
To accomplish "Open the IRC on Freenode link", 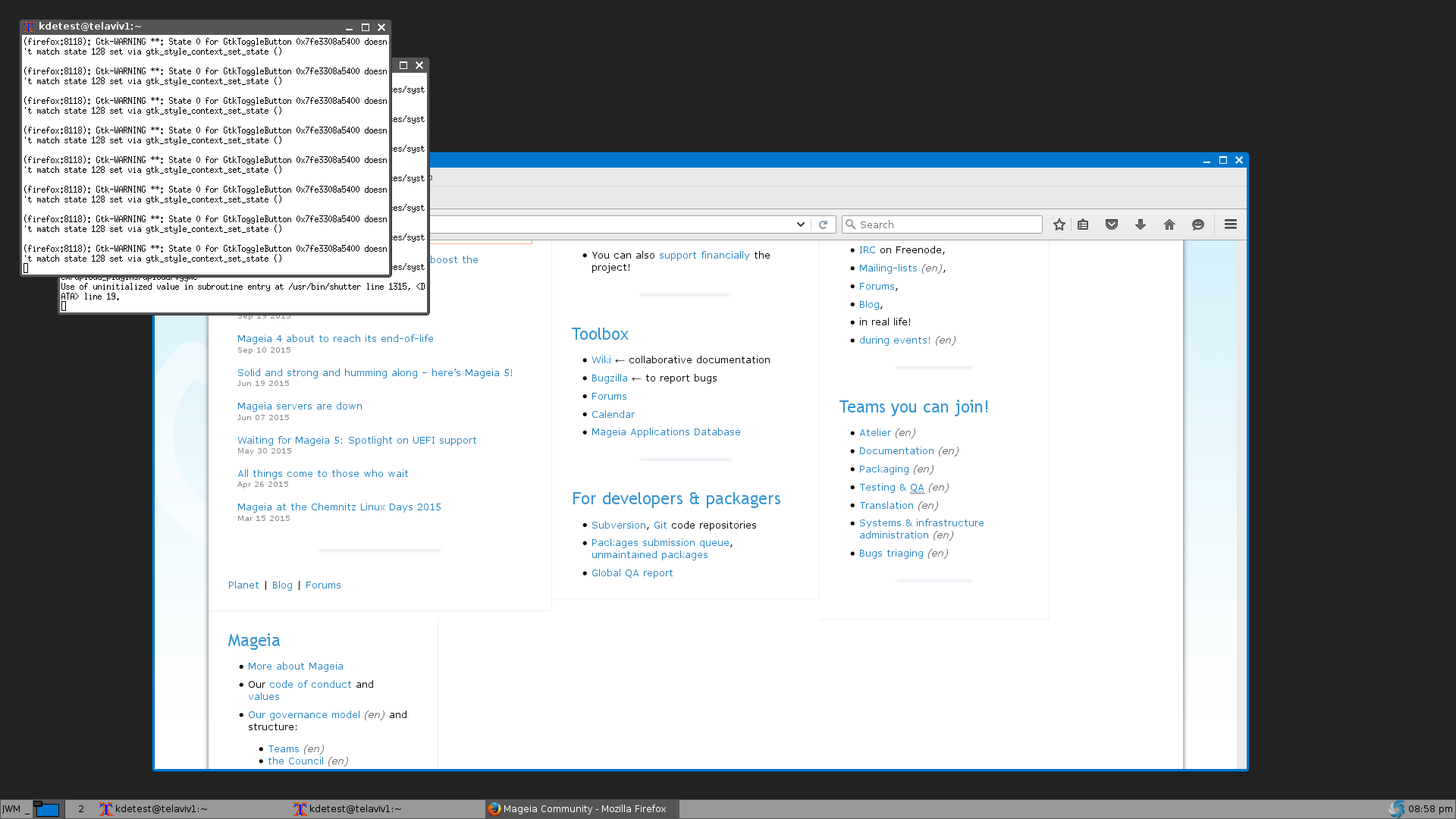I will 867,249.
